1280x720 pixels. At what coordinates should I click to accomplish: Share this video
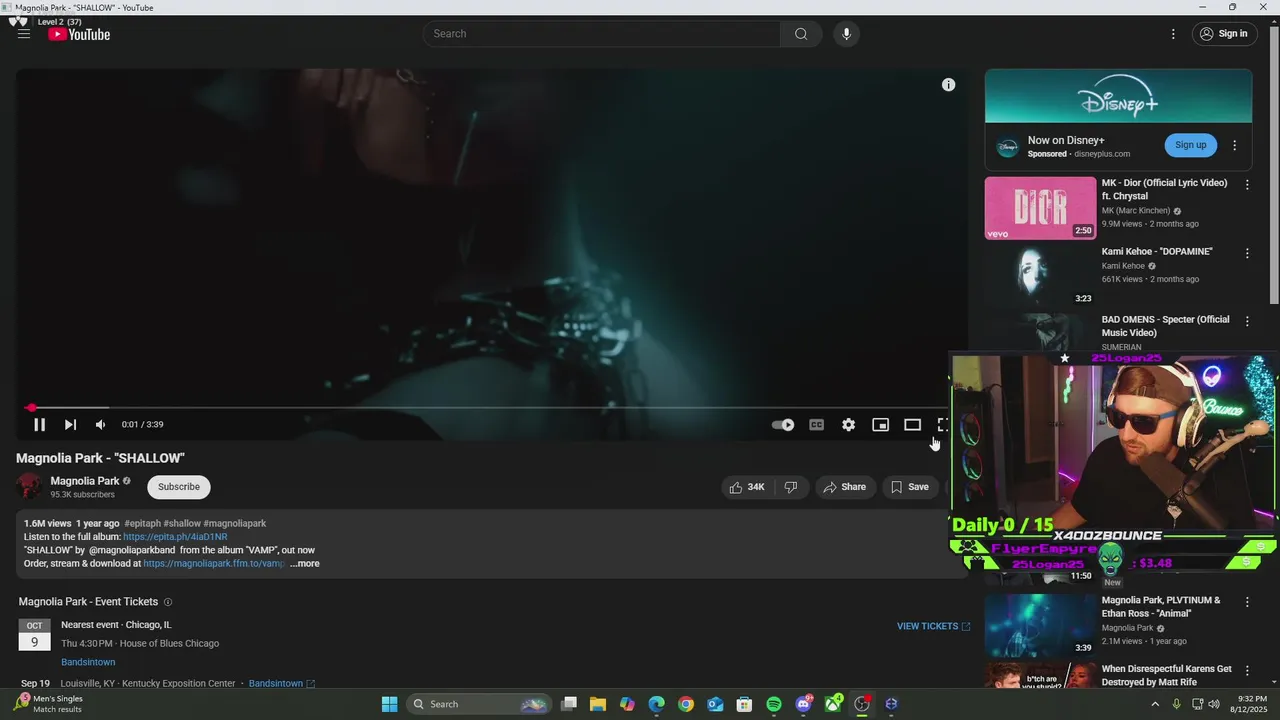[844, 487]
